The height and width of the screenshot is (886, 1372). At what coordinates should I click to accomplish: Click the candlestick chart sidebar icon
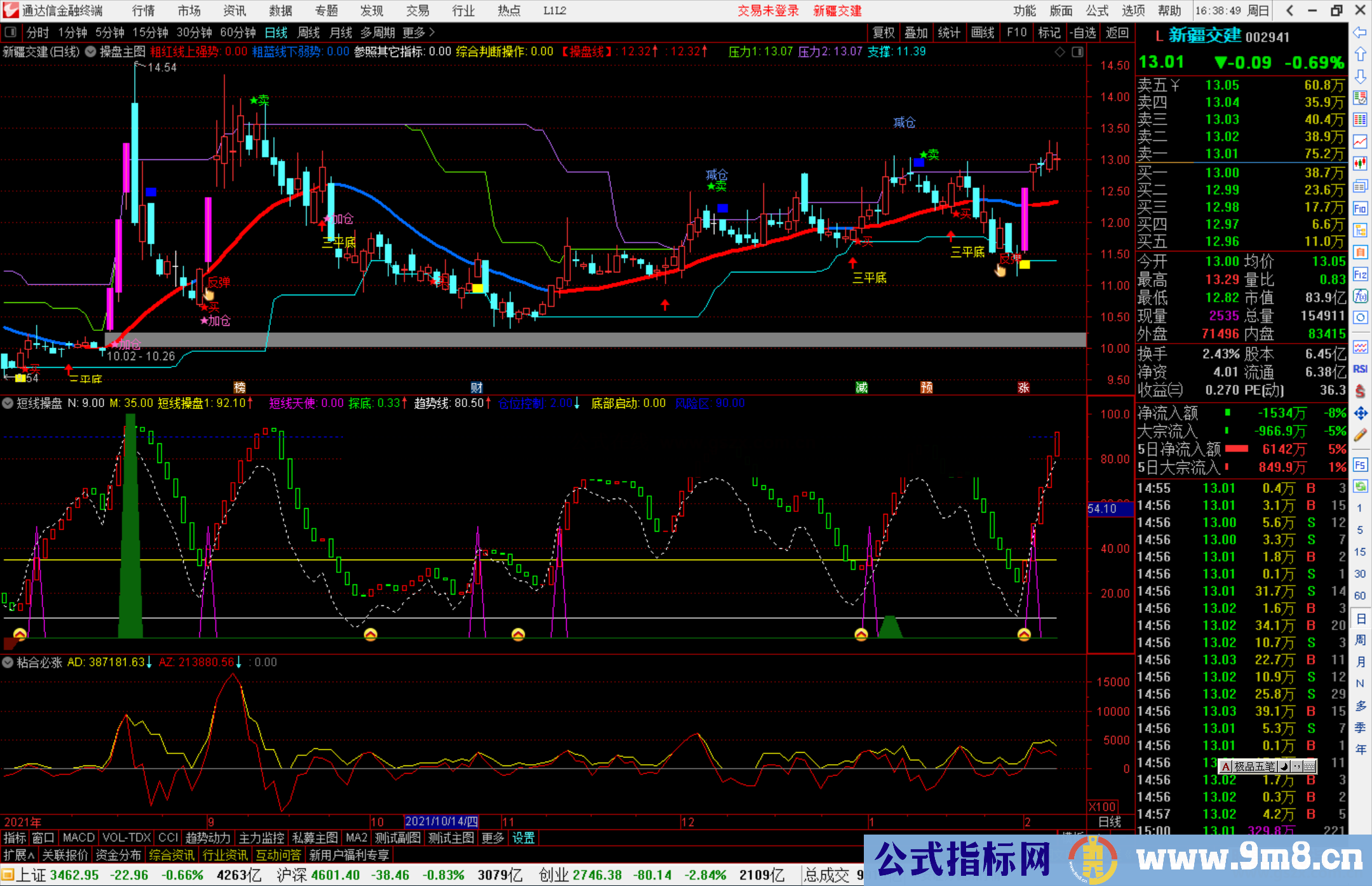point(1359,164)
